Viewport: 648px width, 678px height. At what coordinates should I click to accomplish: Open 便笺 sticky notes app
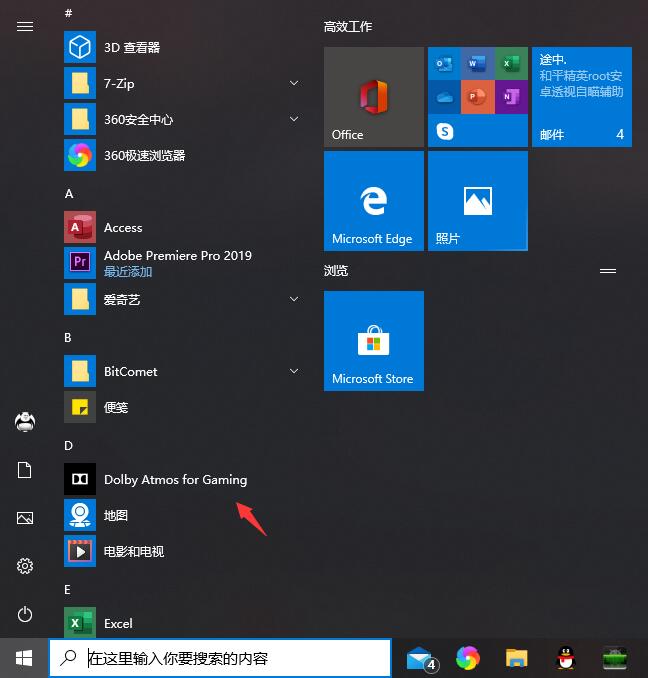tap(116, 407)
